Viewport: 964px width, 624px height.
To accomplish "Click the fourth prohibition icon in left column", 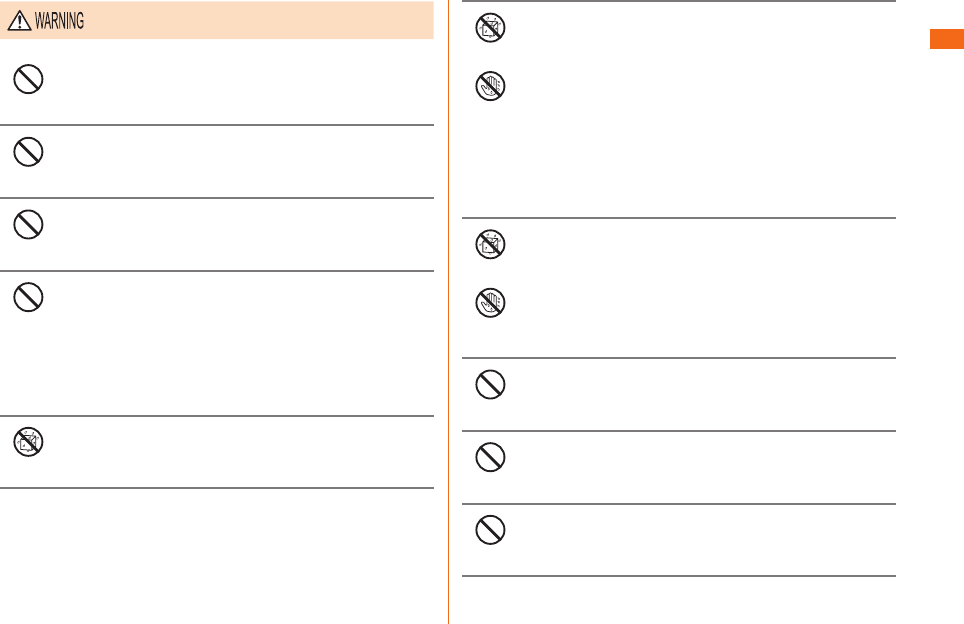I will click(x=29, y=297).
